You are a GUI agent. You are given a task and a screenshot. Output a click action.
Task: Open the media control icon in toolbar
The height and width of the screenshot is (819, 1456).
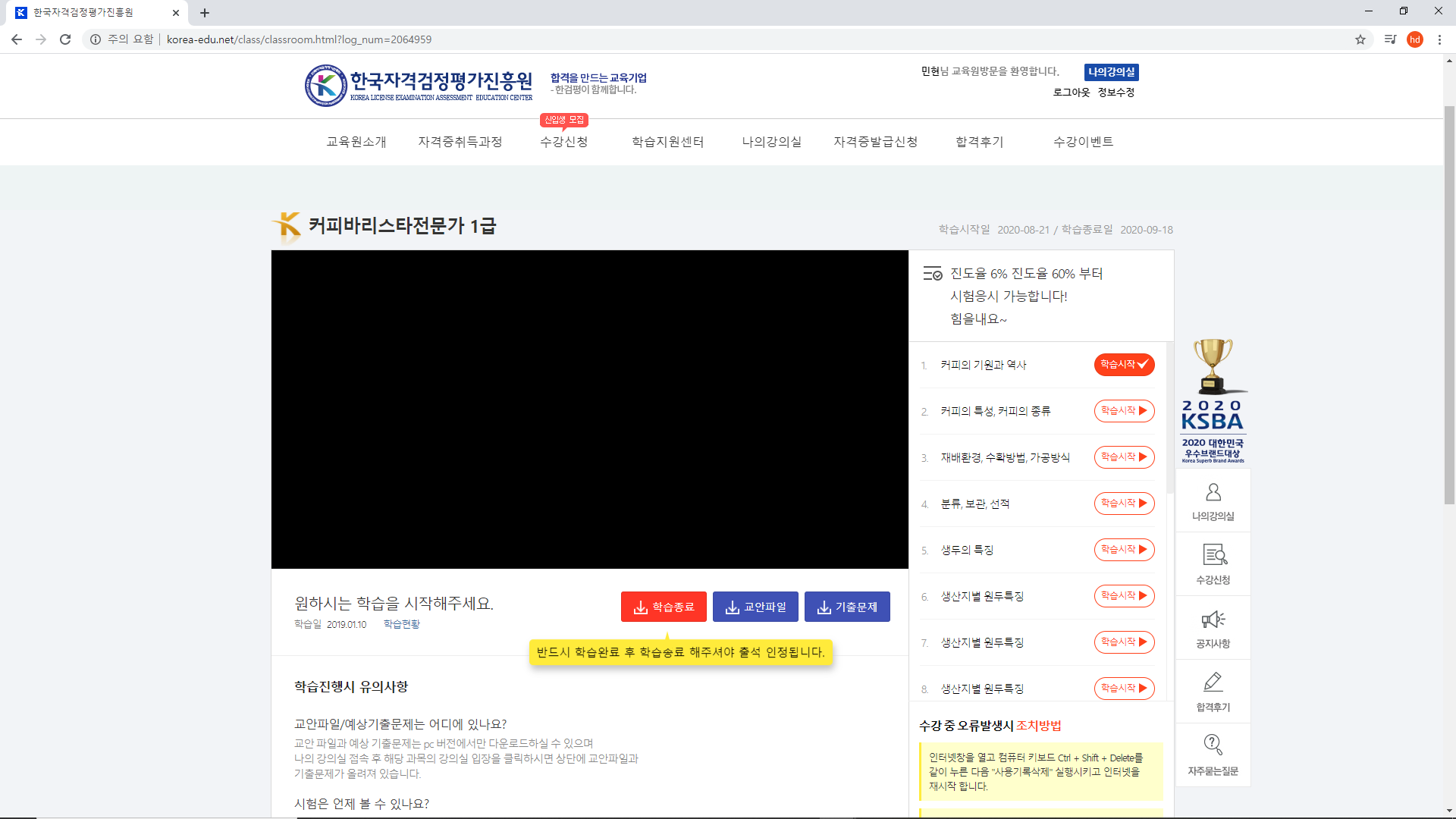pyautogui.click(x=1390, y=39)
